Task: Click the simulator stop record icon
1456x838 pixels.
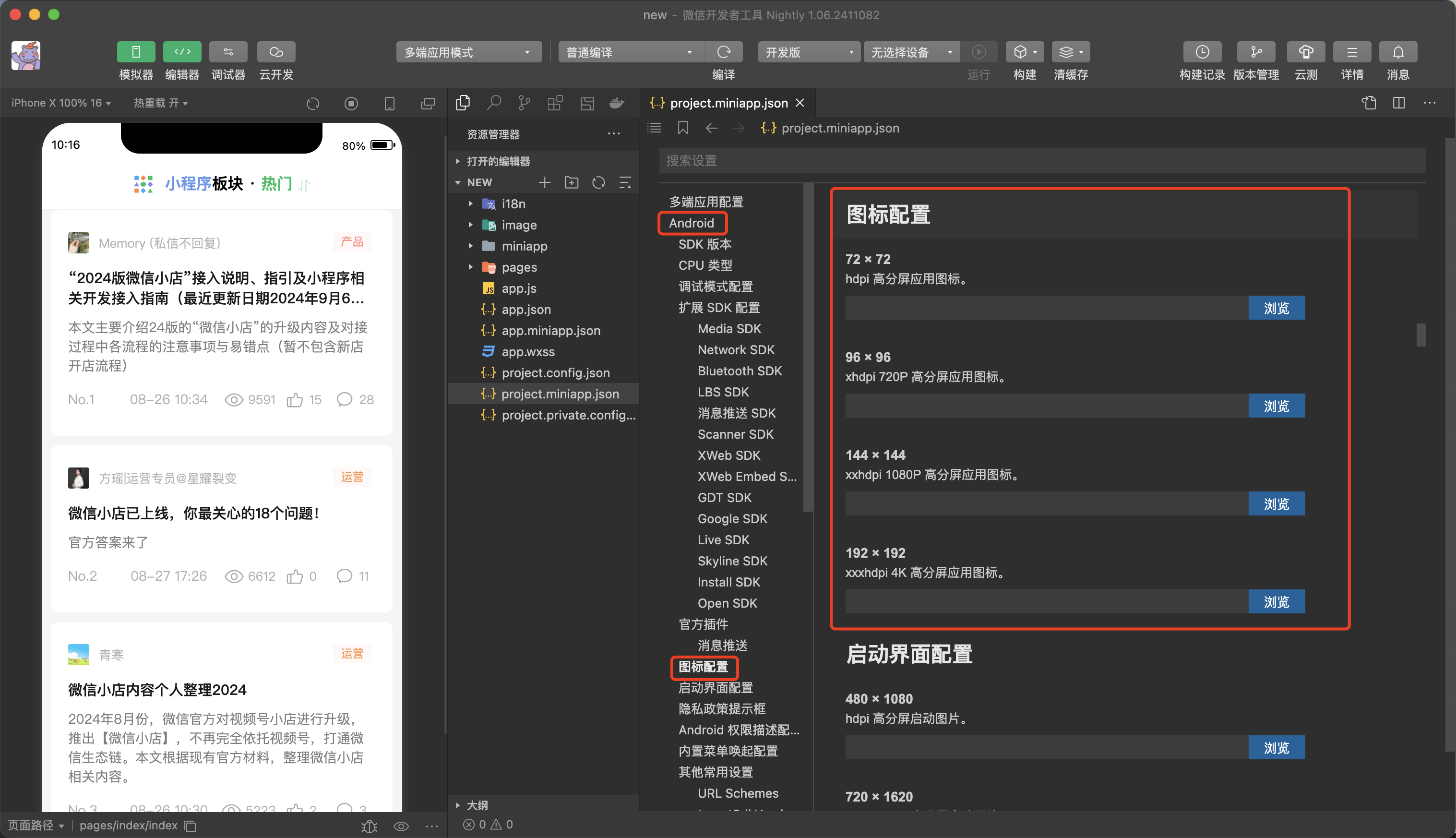Action: point(351,104)
